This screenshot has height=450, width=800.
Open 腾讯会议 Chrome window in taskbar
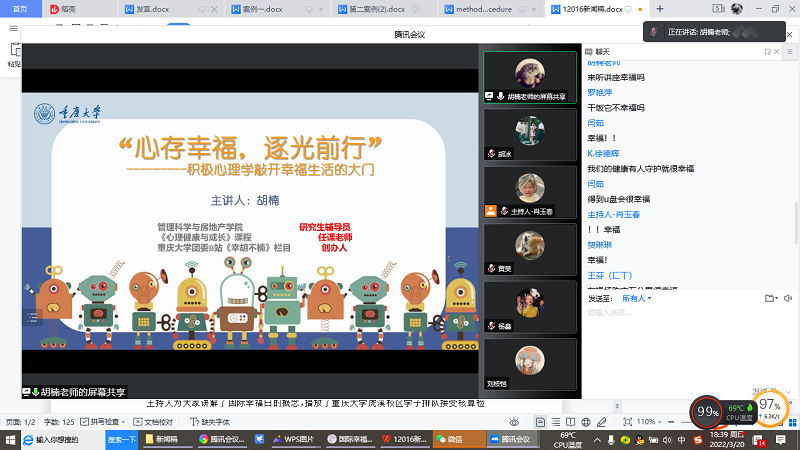click(x=222, y=439)
